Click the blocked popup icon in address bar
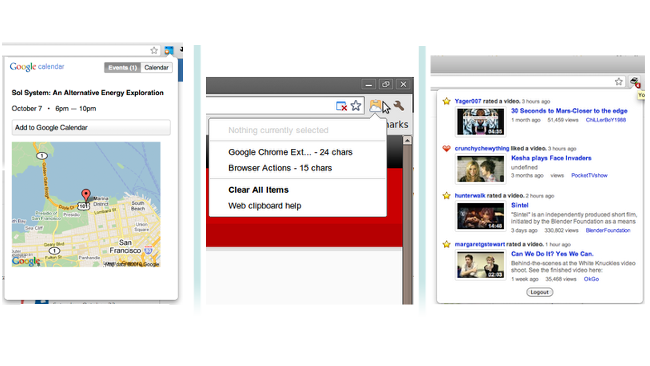This screenshot has height=366, width=650. pos(341,106)
